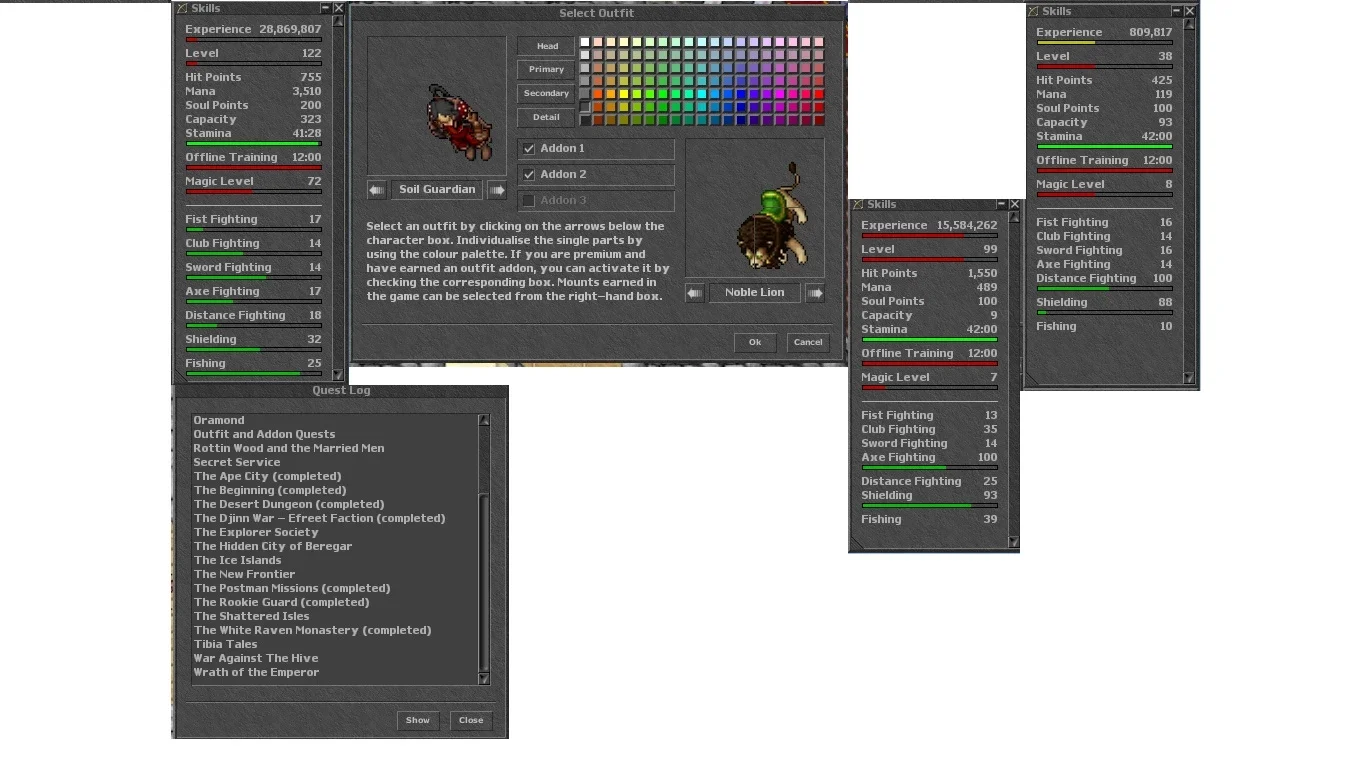1370x772 pixels.
Task: Select next mount arrow beside Noble Lion
Action: point(815,293)
